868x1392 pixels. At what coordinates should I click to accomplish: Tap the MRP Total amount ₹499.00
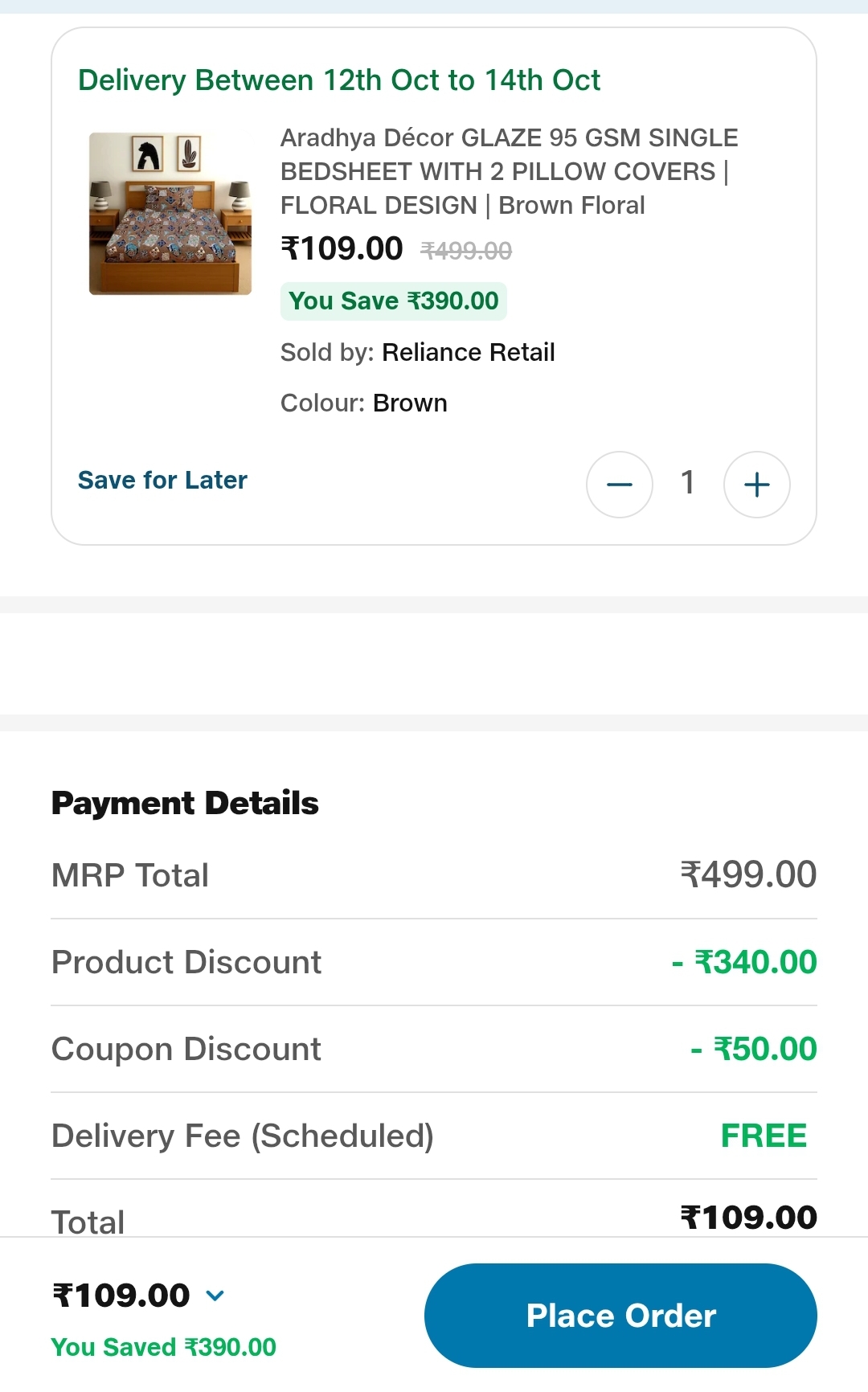point(748,874)
